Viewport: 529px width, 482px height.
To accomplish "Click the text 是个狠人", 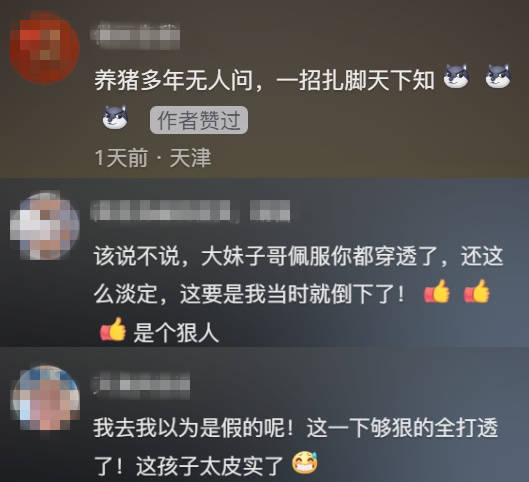I will click(176, 333).
